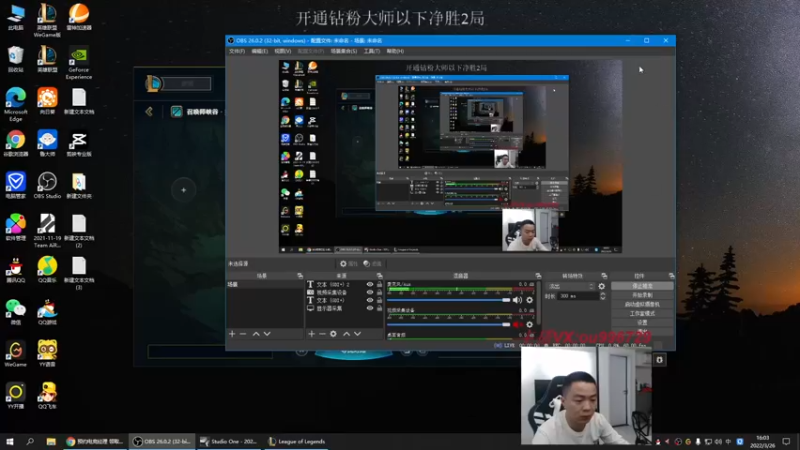Open 腾讯QQ desktop icon
800x450 pixels.
pyautogui.click(x=16, y=269)
